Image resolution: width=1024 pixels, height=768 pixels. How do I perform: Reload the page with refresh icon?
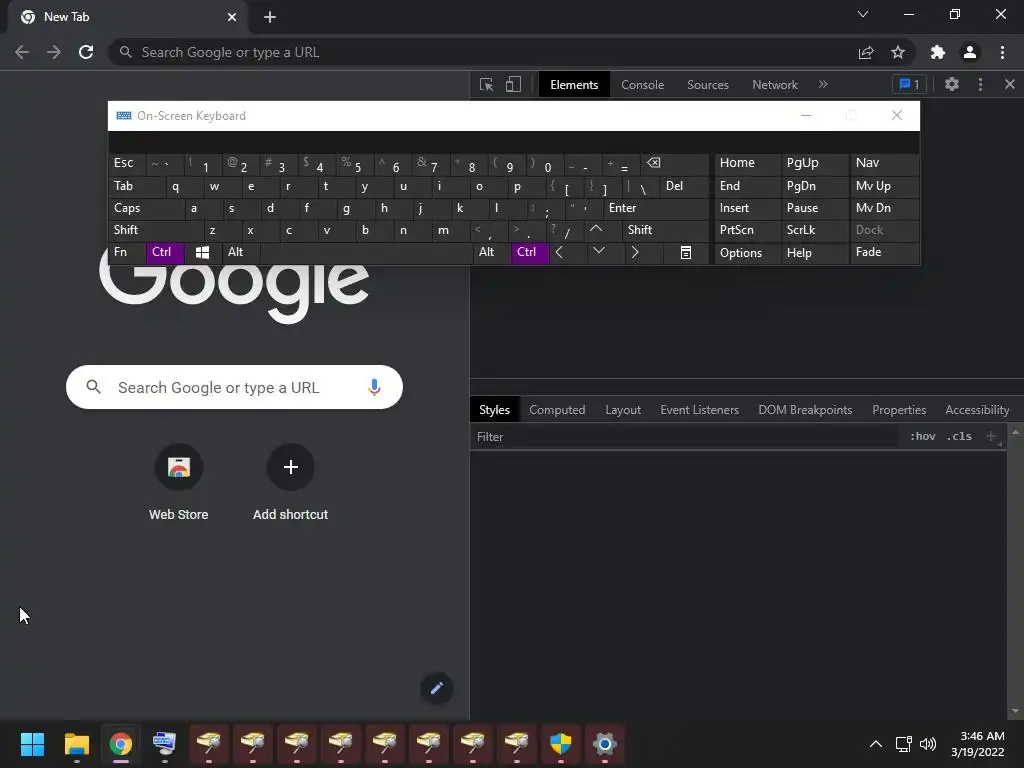tap(86, 52)
